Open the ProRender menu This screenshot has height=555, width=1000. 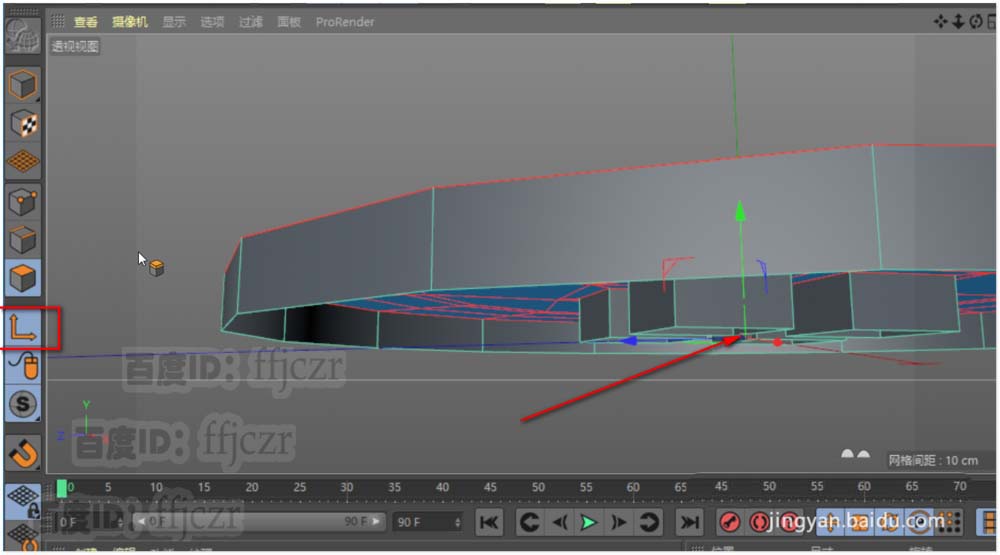(x=345, y=22)
